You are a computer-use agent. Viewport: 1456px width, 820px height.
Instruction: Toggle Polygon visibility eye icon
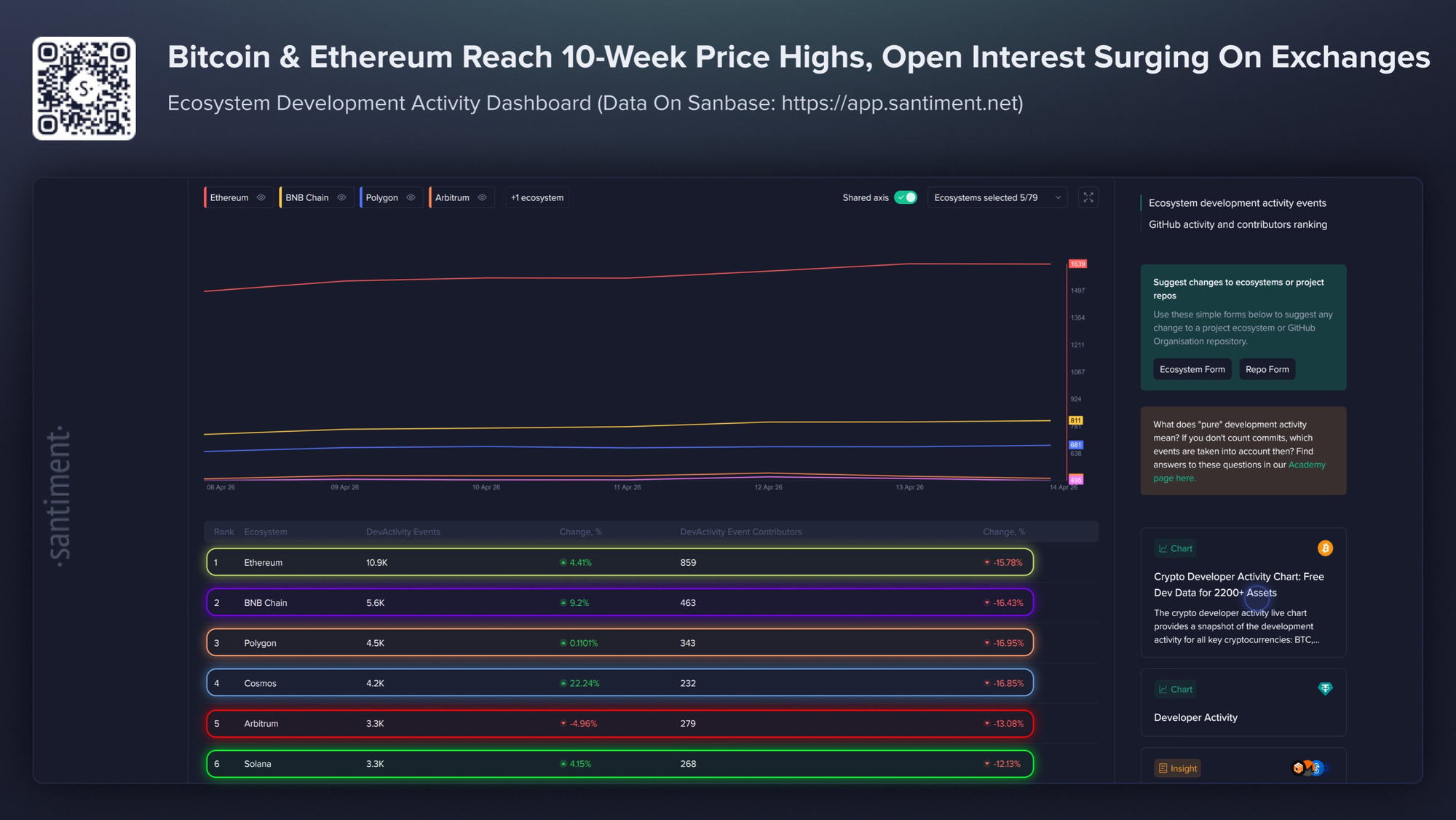(411, 197)
